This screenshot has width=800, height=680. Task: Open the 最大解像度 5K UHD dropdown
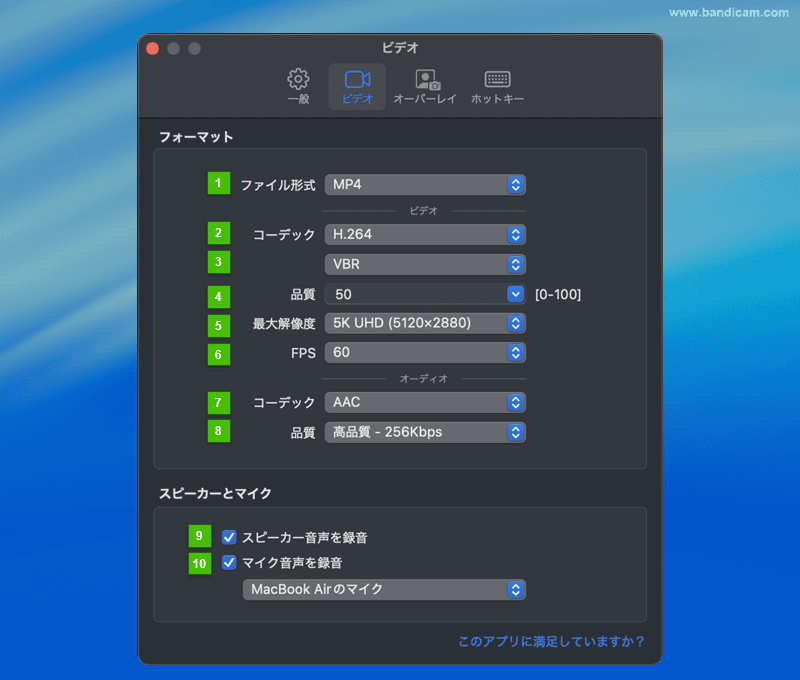(x=425, y=323)
